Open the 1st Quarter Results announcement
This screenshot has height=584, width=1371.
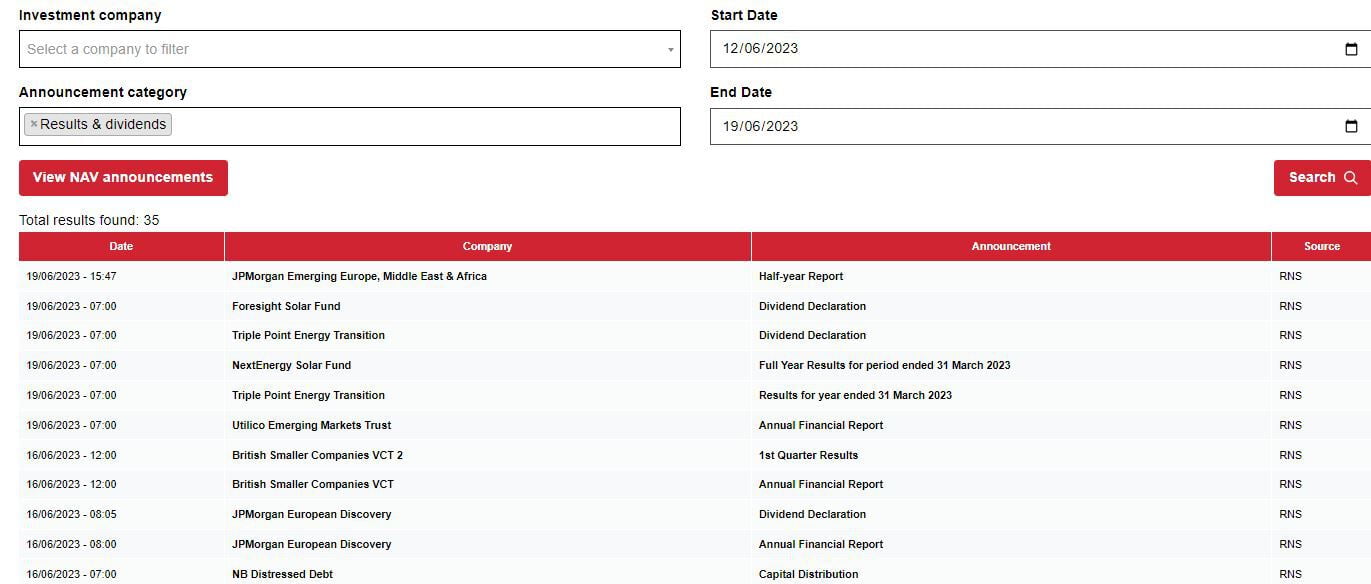808,455
